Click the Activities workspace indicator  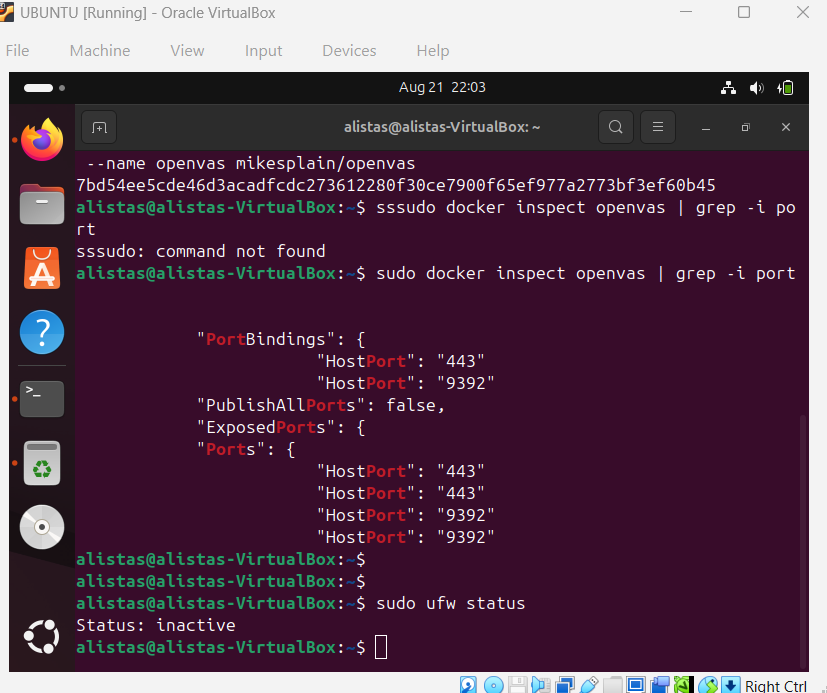[x=43, y=88]
